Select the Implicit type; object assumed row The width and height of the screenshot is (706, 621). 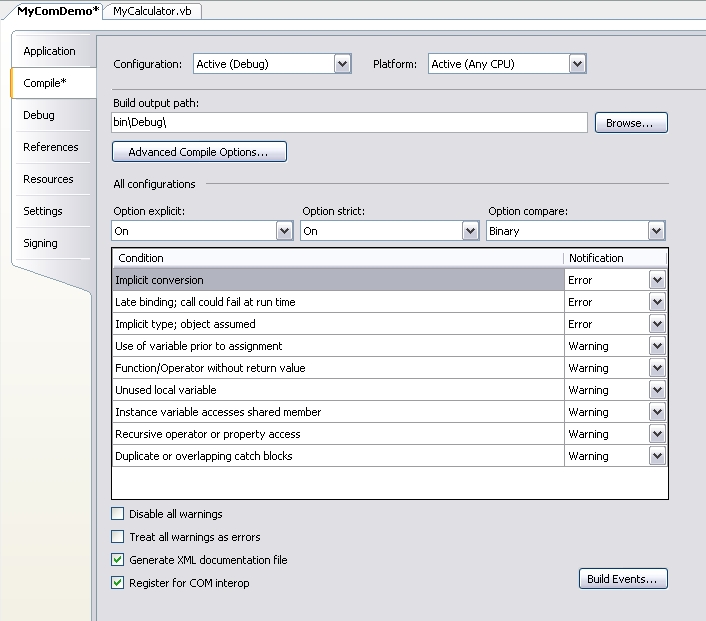[338, 324]
